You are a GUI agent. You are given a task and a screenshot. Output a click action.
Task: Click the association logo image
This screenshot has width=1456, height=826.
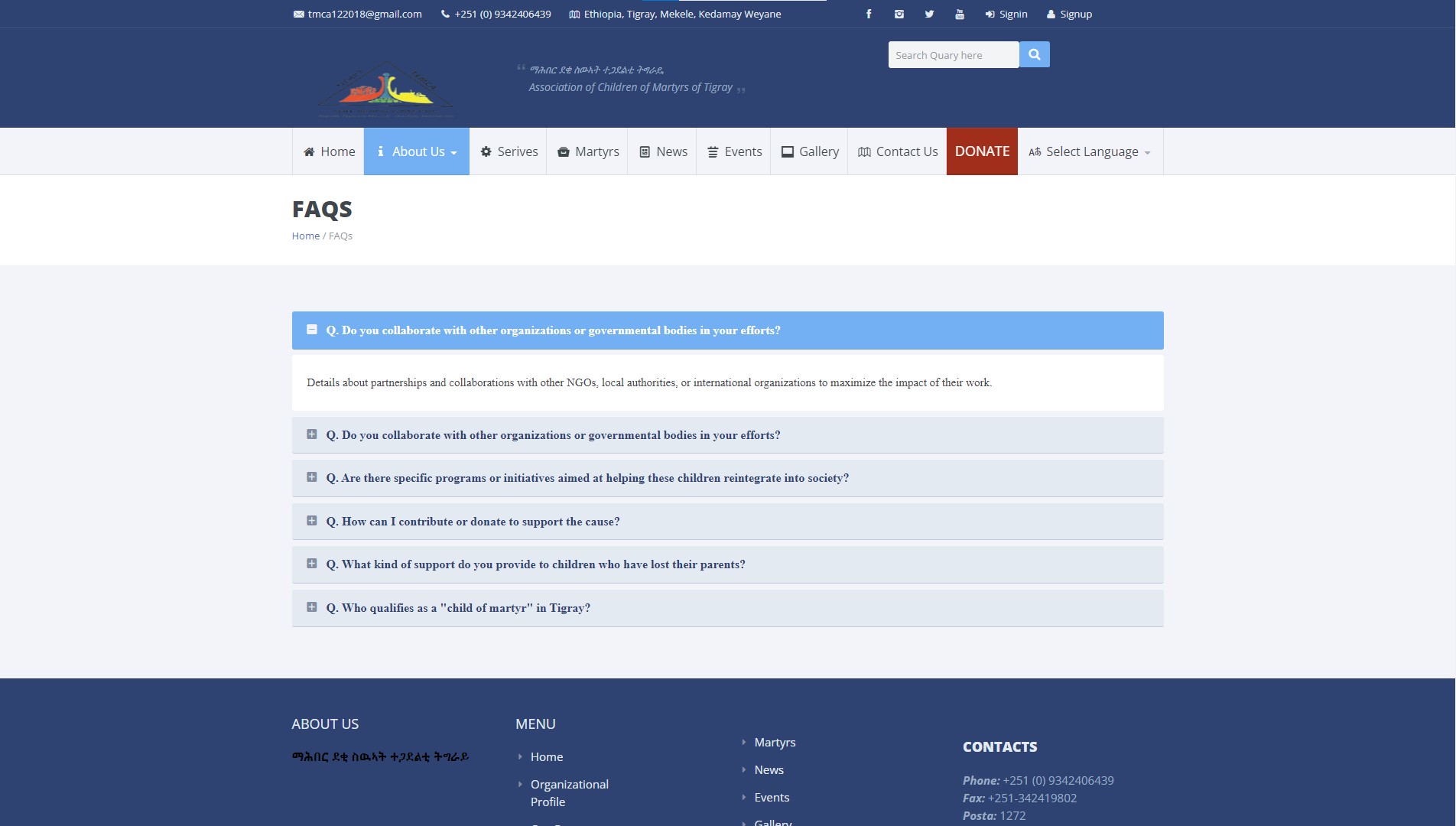click(385, 90)
